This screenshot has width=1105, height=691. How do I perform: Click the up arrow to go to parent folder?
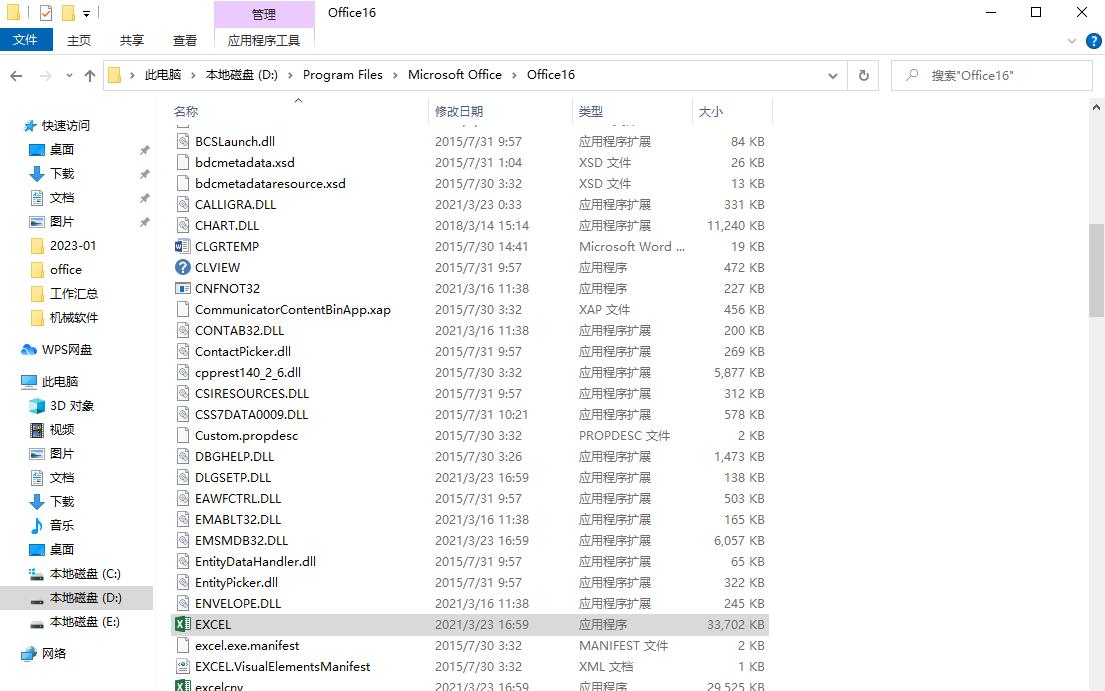tap(91, 75)
